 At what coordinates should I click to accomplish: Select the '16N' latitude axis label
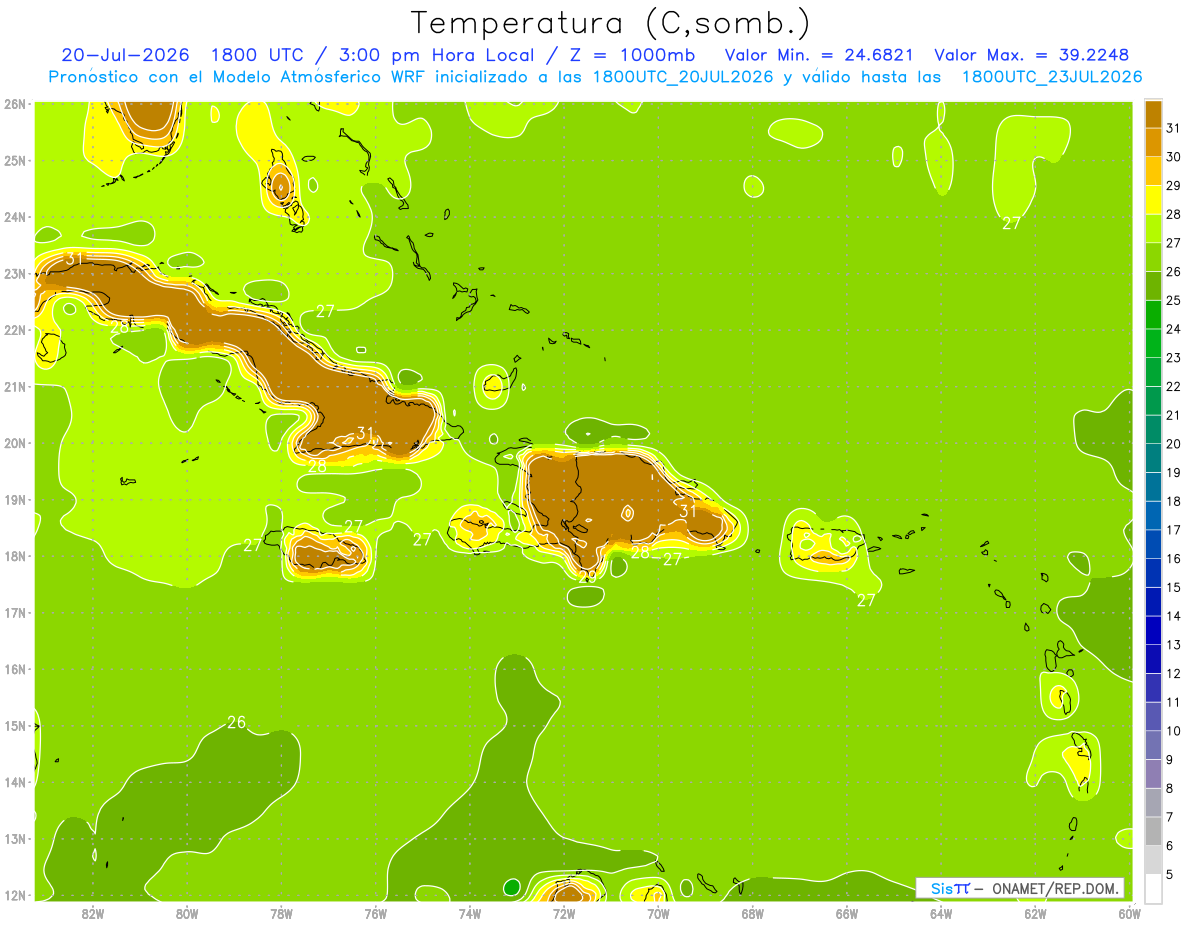tap(15, 669)
